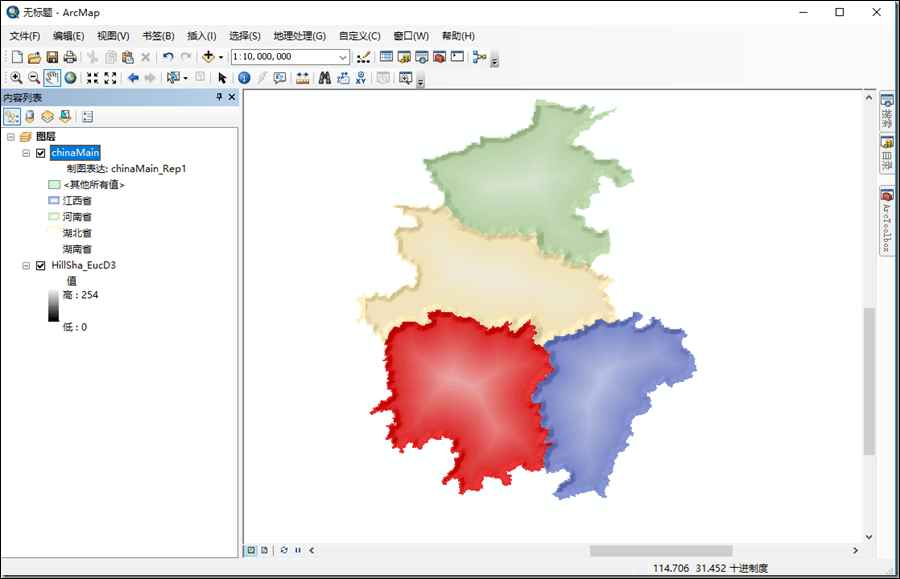
Task: Collapse the HillSha_EucD3 layer entry
Action: [26, 265]
